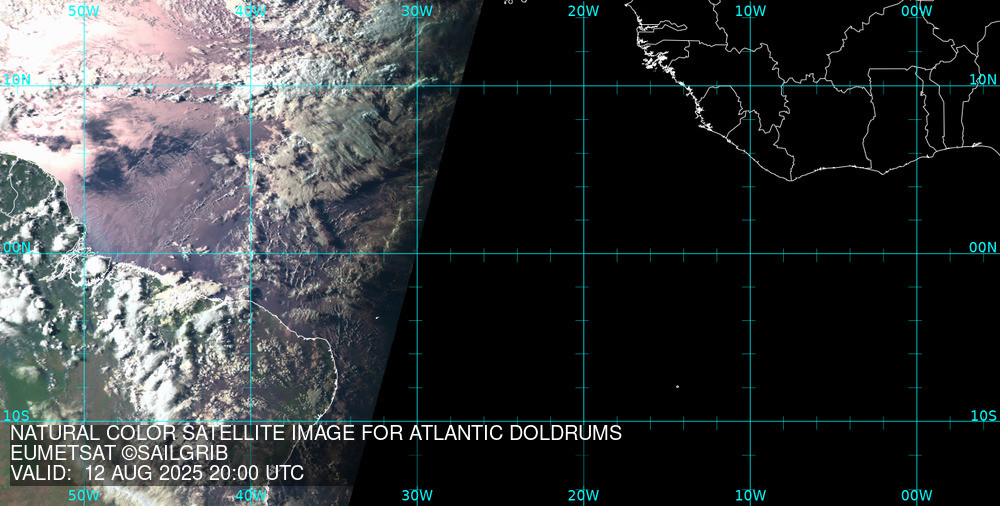Screen dimensions: 1000x506
Task: Select the 10N label over the pink clouds
Action: tap(17, 79)
